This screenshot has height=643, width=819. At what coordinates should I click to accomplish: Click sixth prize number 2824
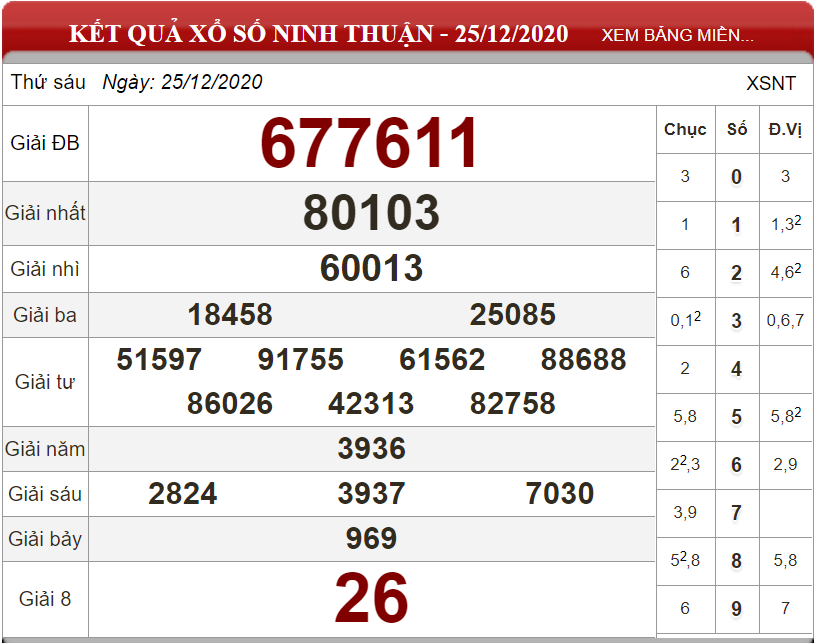183,493
